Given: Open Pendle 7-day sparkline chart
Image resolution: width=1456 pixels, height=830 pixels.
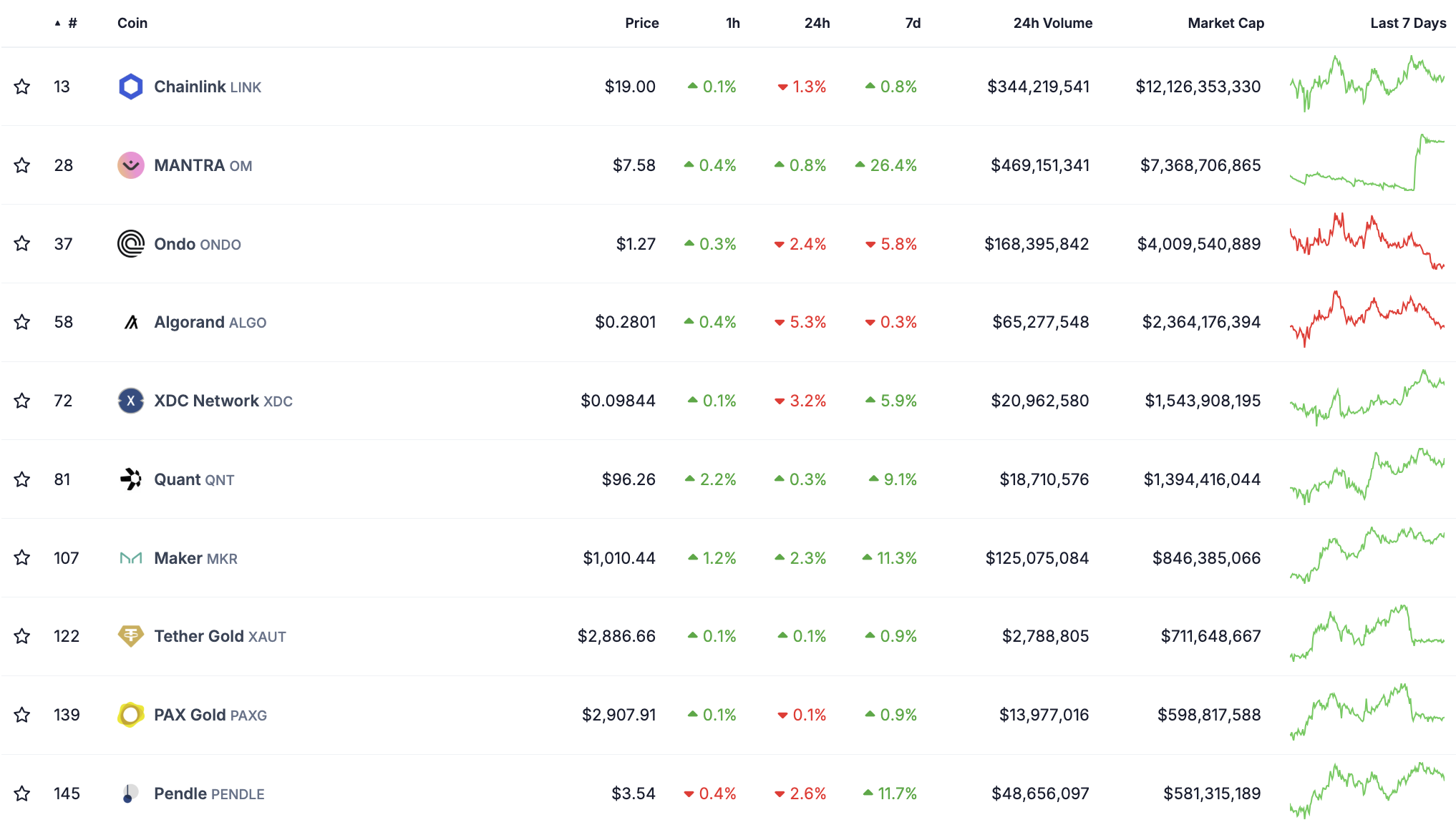Looking at the screenshot, I should pyautogui.click(x=1367, y=791).
